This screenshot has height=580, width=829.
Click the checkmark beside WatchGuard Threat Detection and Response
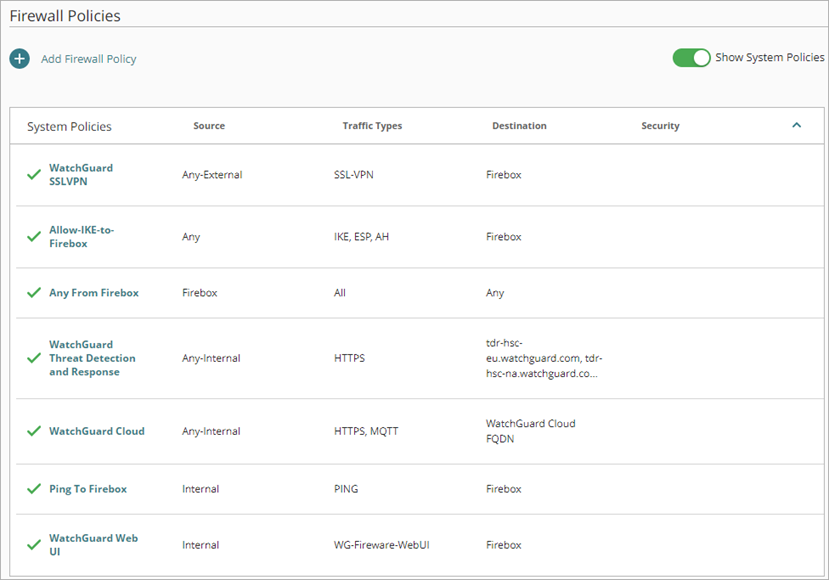click(x=32, y=358)
